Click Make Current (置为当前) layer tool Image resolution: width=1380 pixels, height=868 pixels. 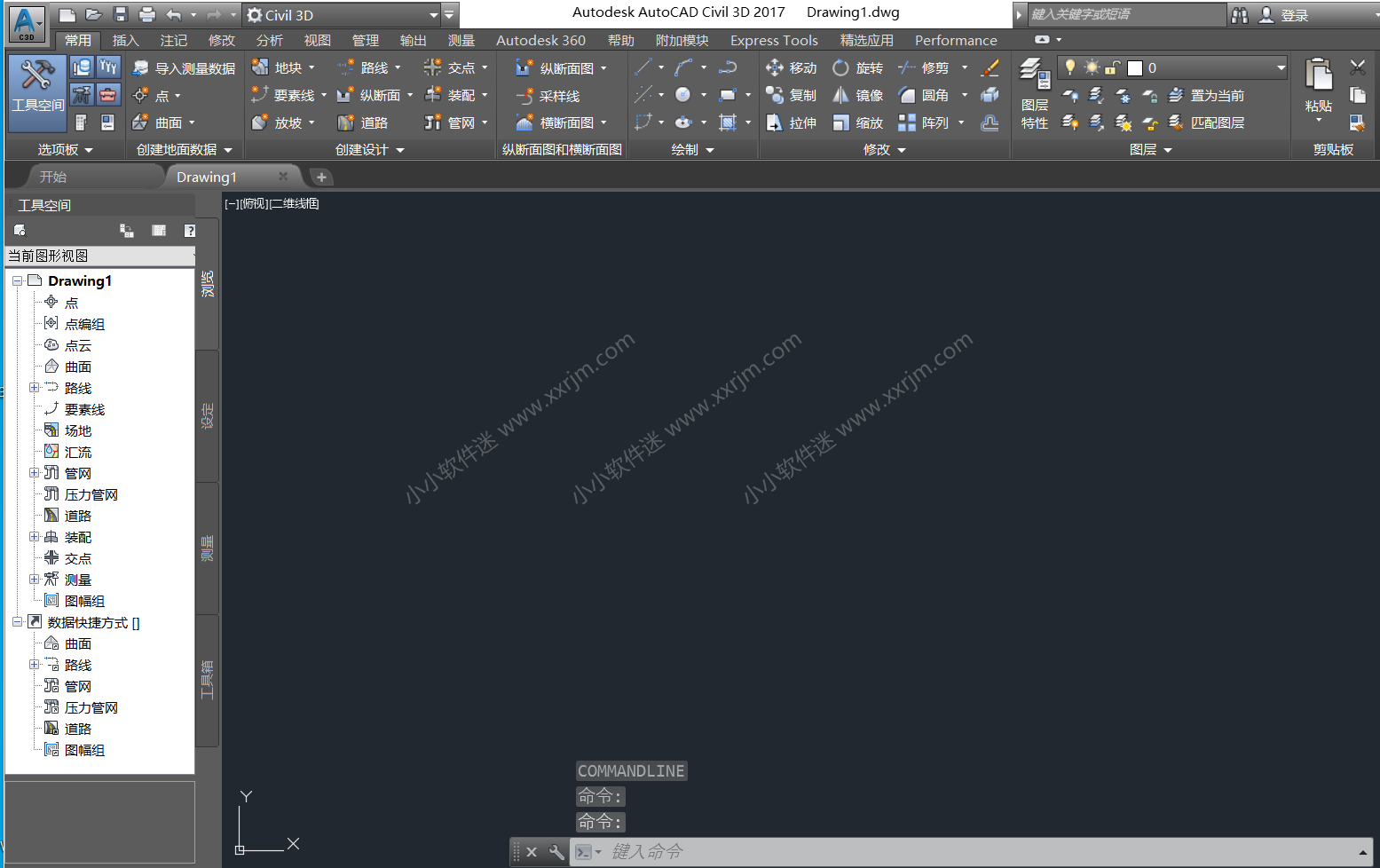(1206, 95)
